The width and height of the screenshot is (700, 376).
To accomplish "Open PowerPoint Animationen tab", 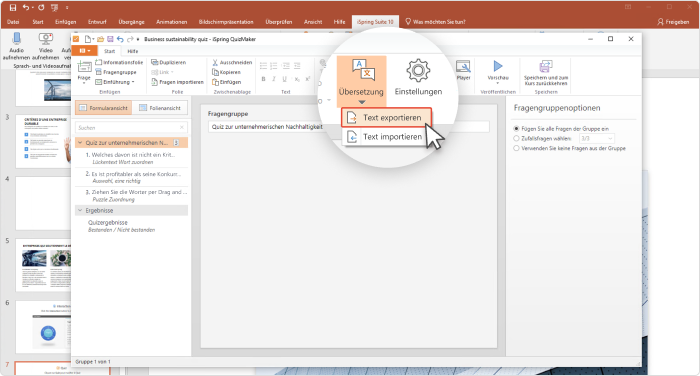I will pyautogui.click(x=171, y=22).
